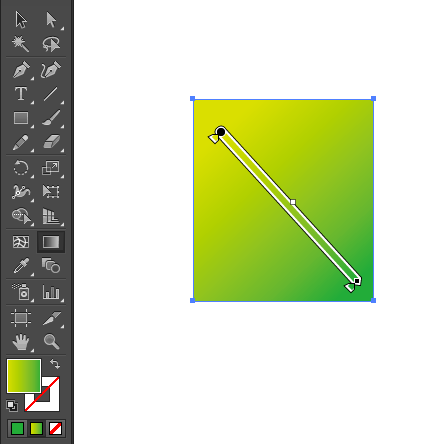Apply solid Color mode button
Screen dimensions: 445x444
[17, 429]
